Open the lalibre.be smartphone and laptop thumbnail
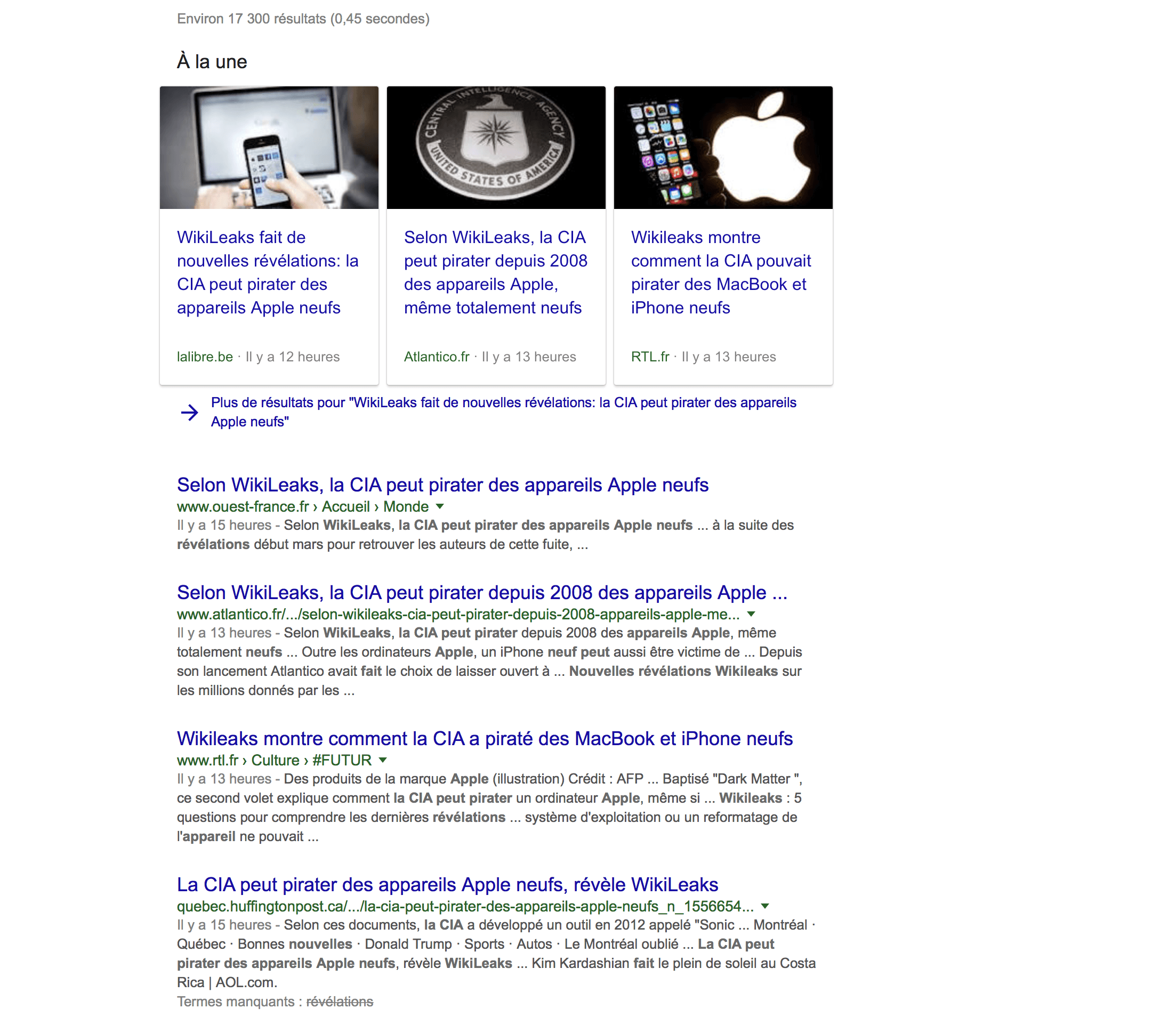The image size is (1176, 1033). tap(269, 148)
